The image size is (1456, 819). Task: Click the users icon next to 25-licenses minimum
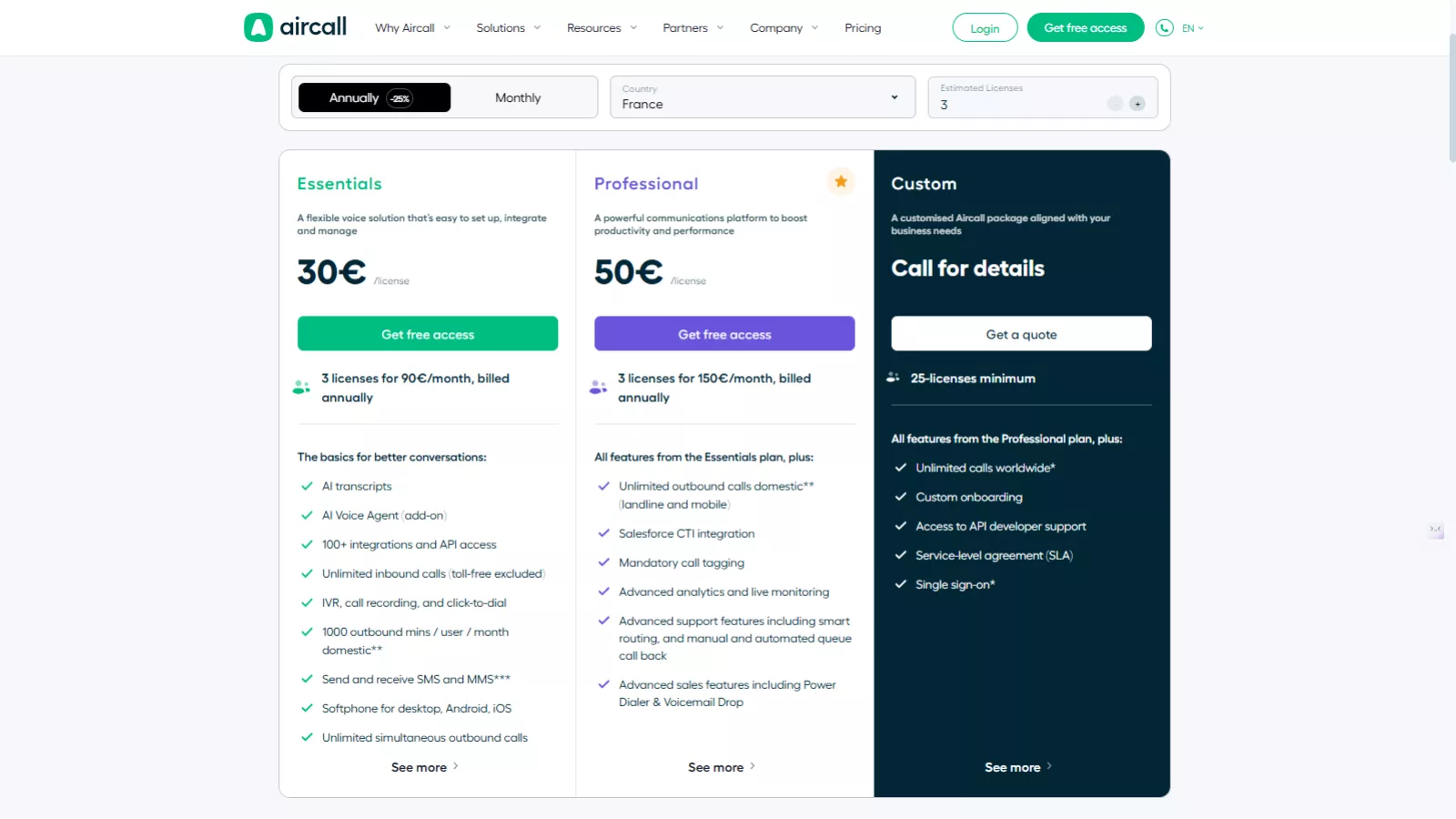(x=894, y=378)
